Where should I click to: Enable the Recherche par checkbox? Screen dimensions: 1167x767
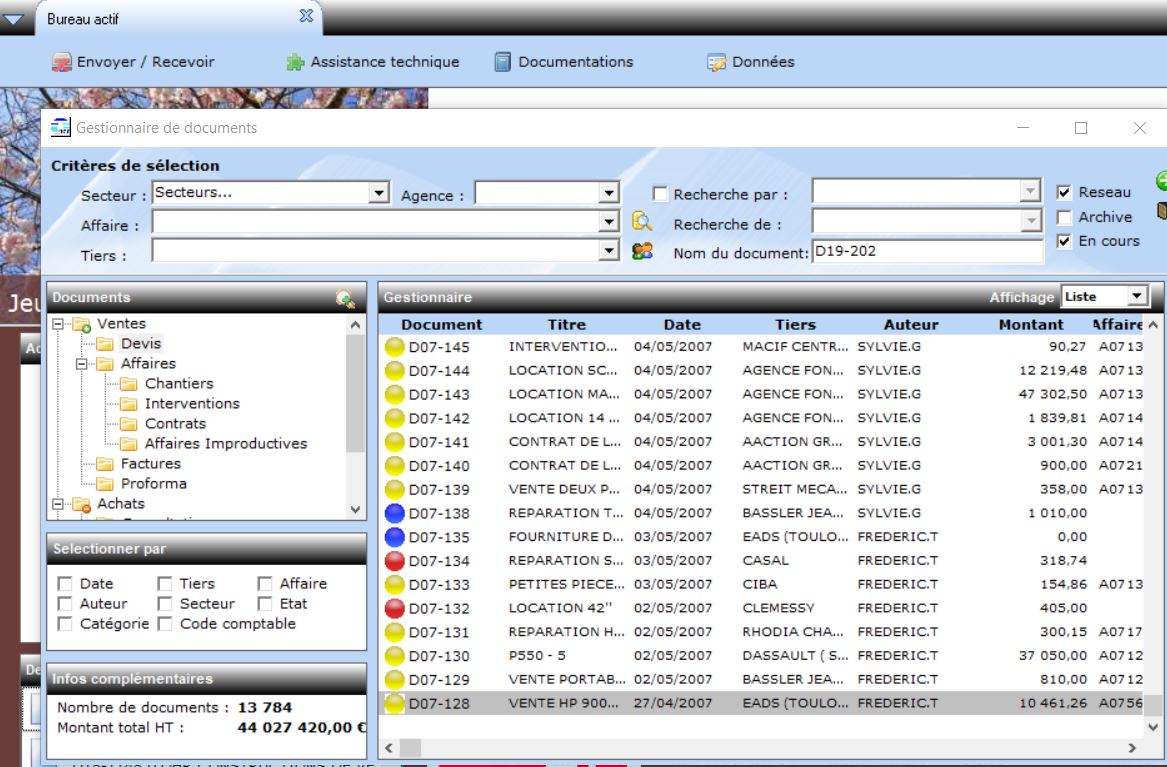(660, 195)
